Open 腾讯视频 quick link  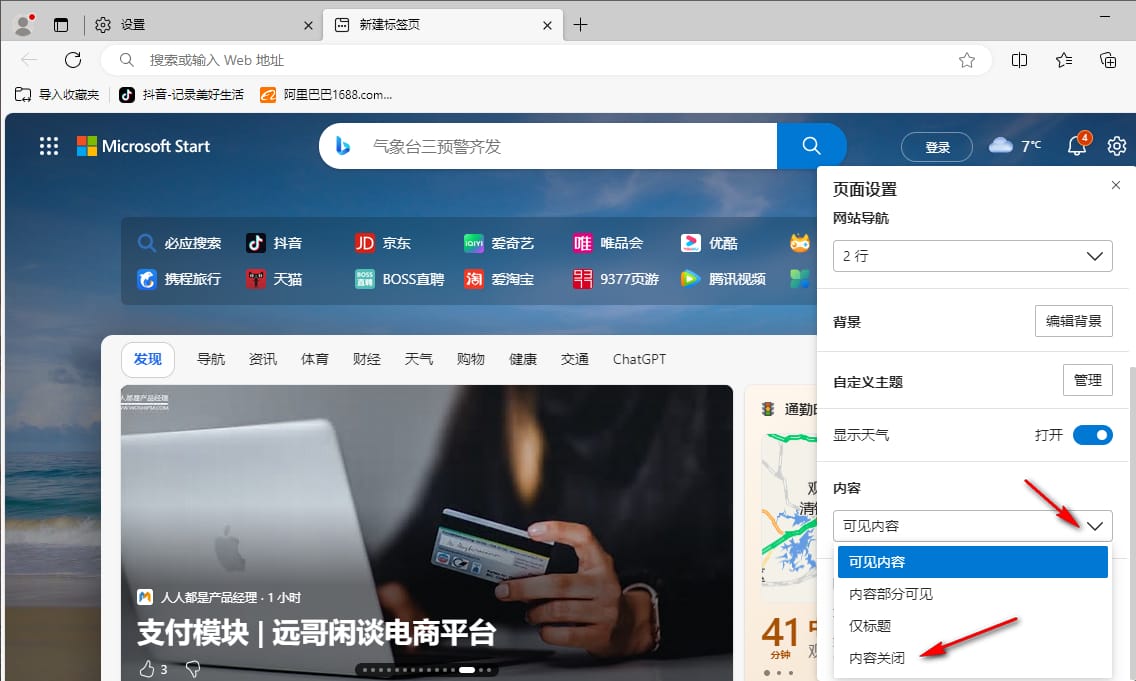(723, 279)
